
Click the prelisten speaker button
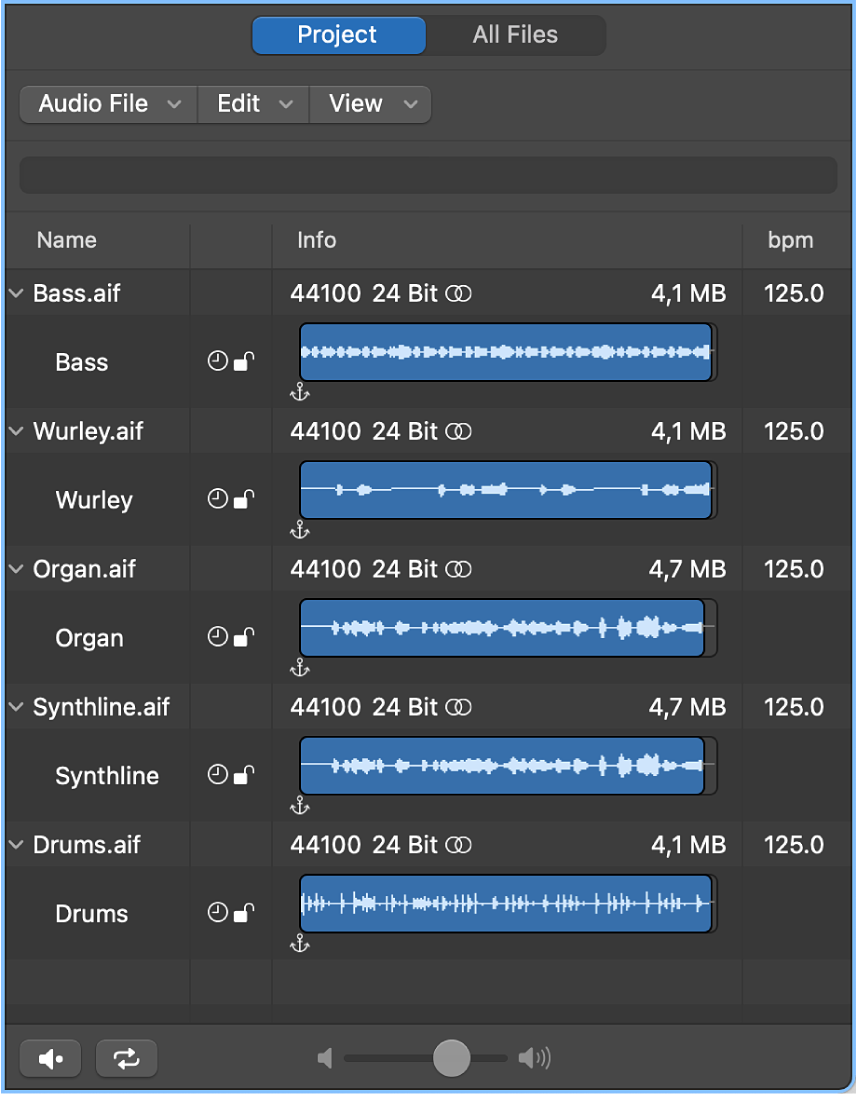(51, 1058)
